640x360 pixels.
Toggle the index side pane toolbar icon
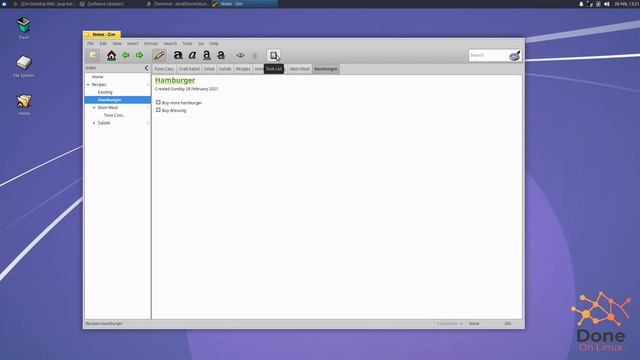(93, 55)
